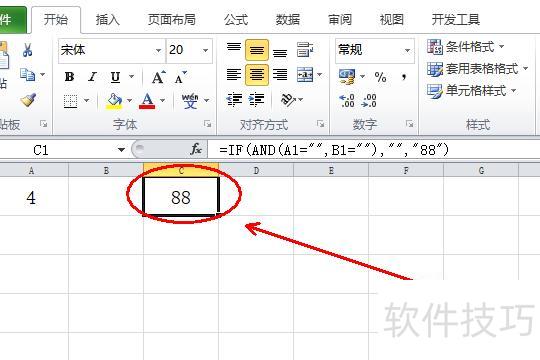
Task: Select cell C1 containing 88
Action: [181, 196]
